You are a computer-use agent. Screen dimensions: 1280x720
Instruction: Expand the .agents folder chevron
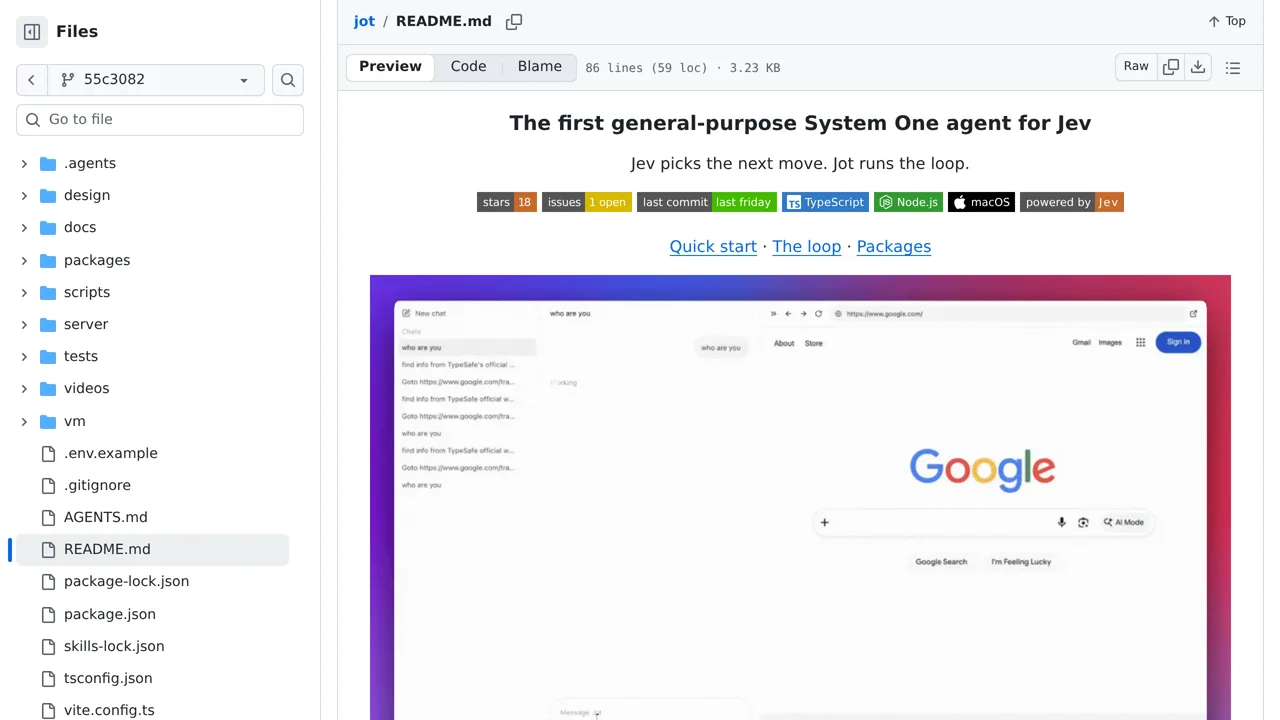click(x=24, y=163)
